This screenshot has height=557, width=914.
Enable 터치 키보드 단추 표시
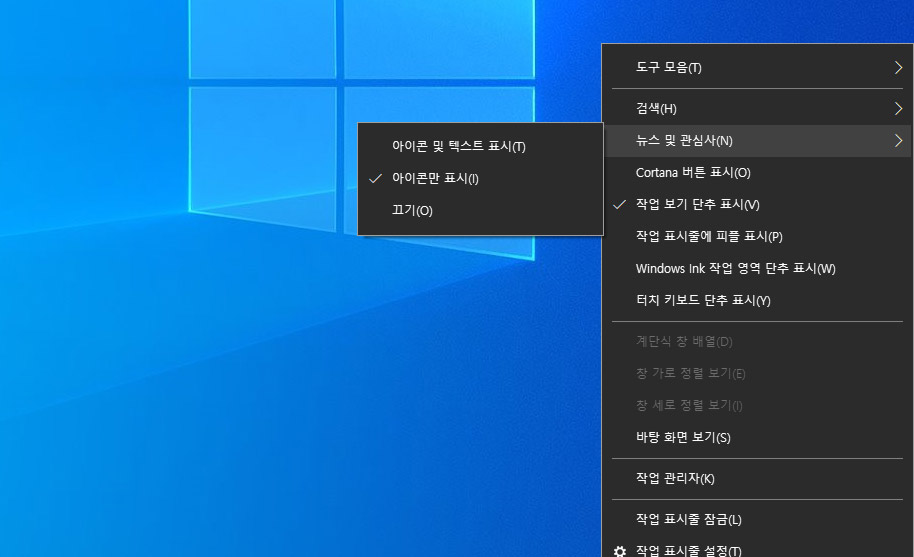coord(702,300)
